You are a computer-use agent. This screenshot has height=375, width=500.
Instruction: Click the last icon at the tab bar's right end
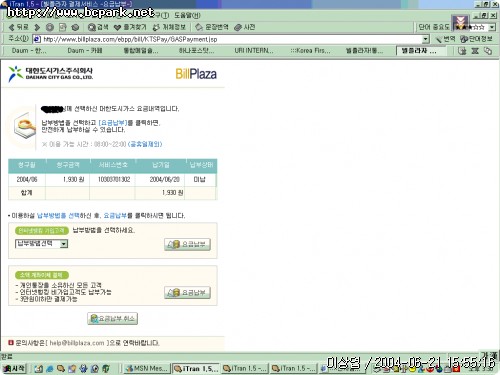(x=488, y=51)
